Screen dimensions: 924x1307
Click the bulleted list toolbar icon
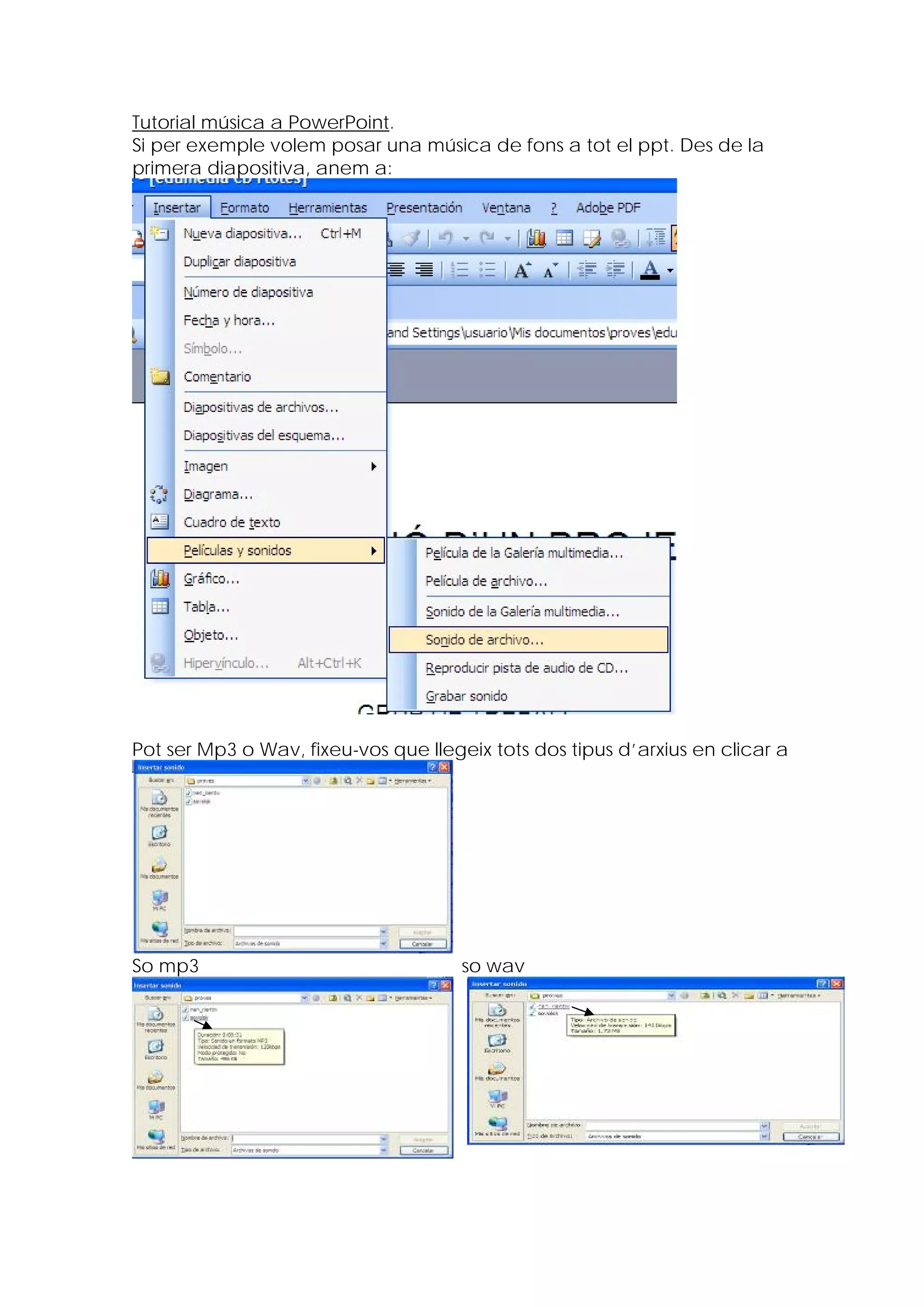(487, 270)
